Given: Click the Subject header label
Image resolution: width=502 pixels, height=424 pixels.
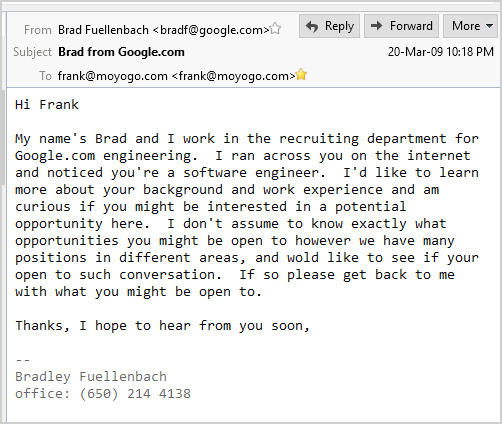Looking at the screenshot, I should (x=32, y=52).
